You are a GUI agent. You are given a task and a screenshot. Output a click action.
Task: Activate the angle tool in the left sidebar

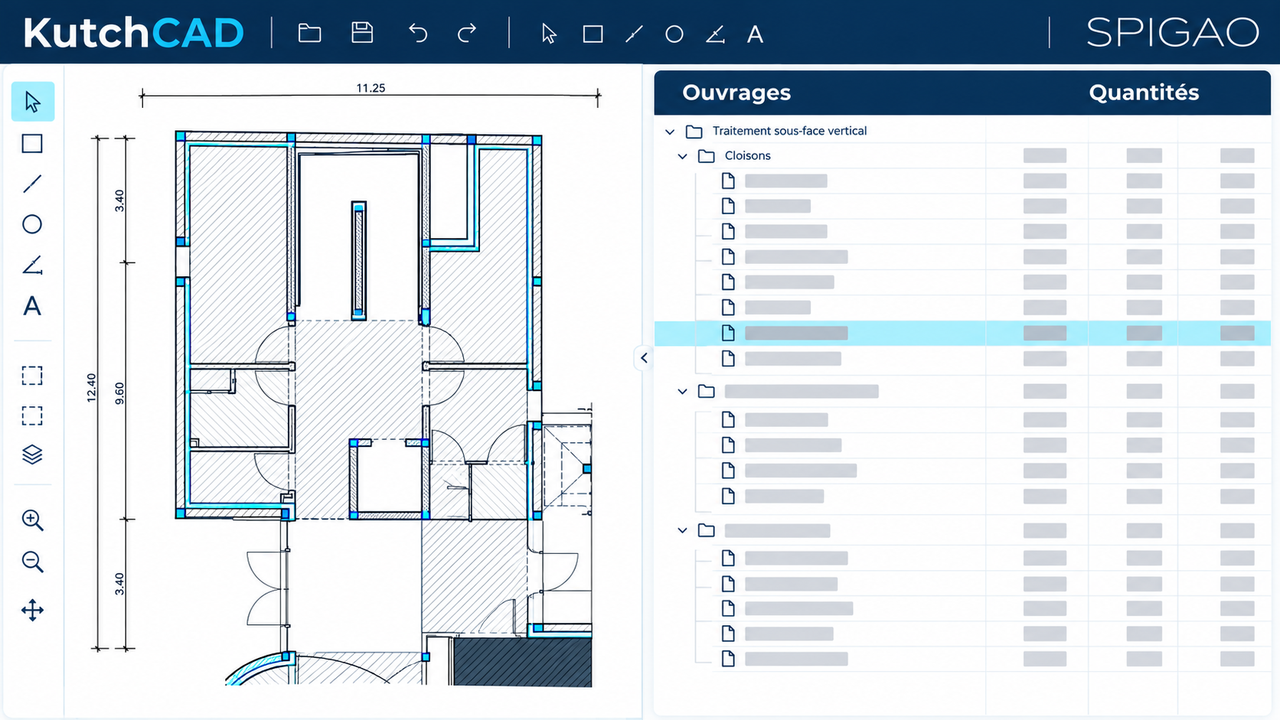tap(33, 265)
